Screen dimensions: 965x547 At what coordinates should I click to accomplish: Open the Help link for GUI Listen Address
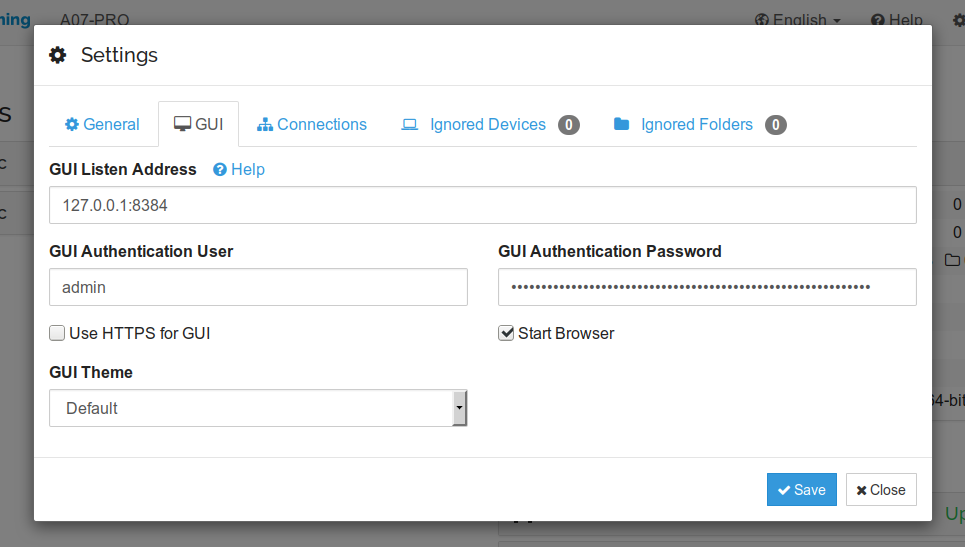pyautogui.click(x=247, y=170)
